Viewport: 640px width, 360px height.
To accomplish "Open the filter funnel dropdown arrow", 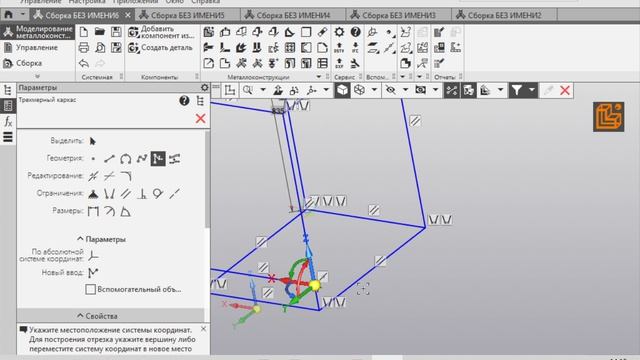I will coord(532,90).
